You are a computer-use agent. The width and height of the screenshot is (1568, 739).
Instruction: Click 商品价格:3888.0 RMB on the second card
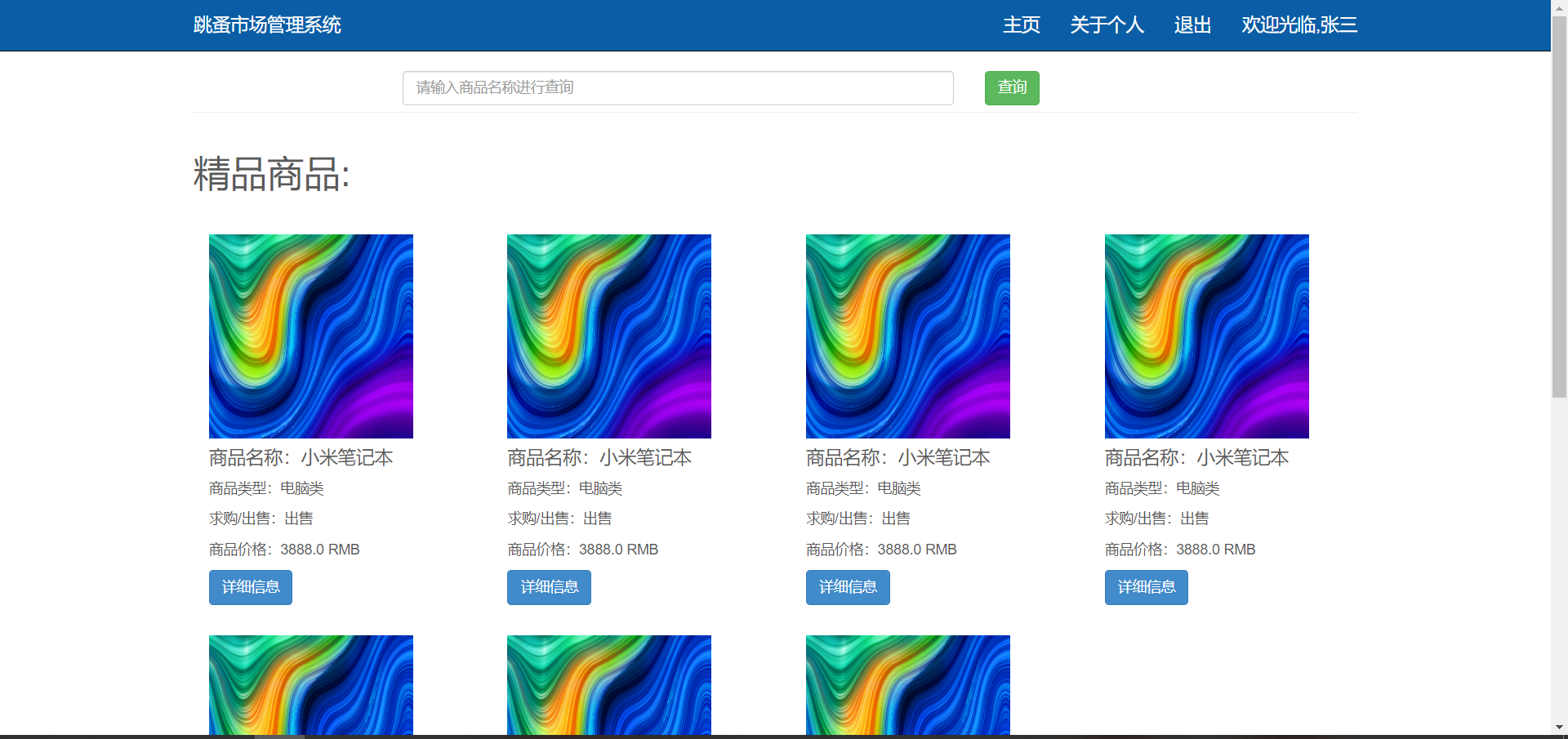point(583,550)
